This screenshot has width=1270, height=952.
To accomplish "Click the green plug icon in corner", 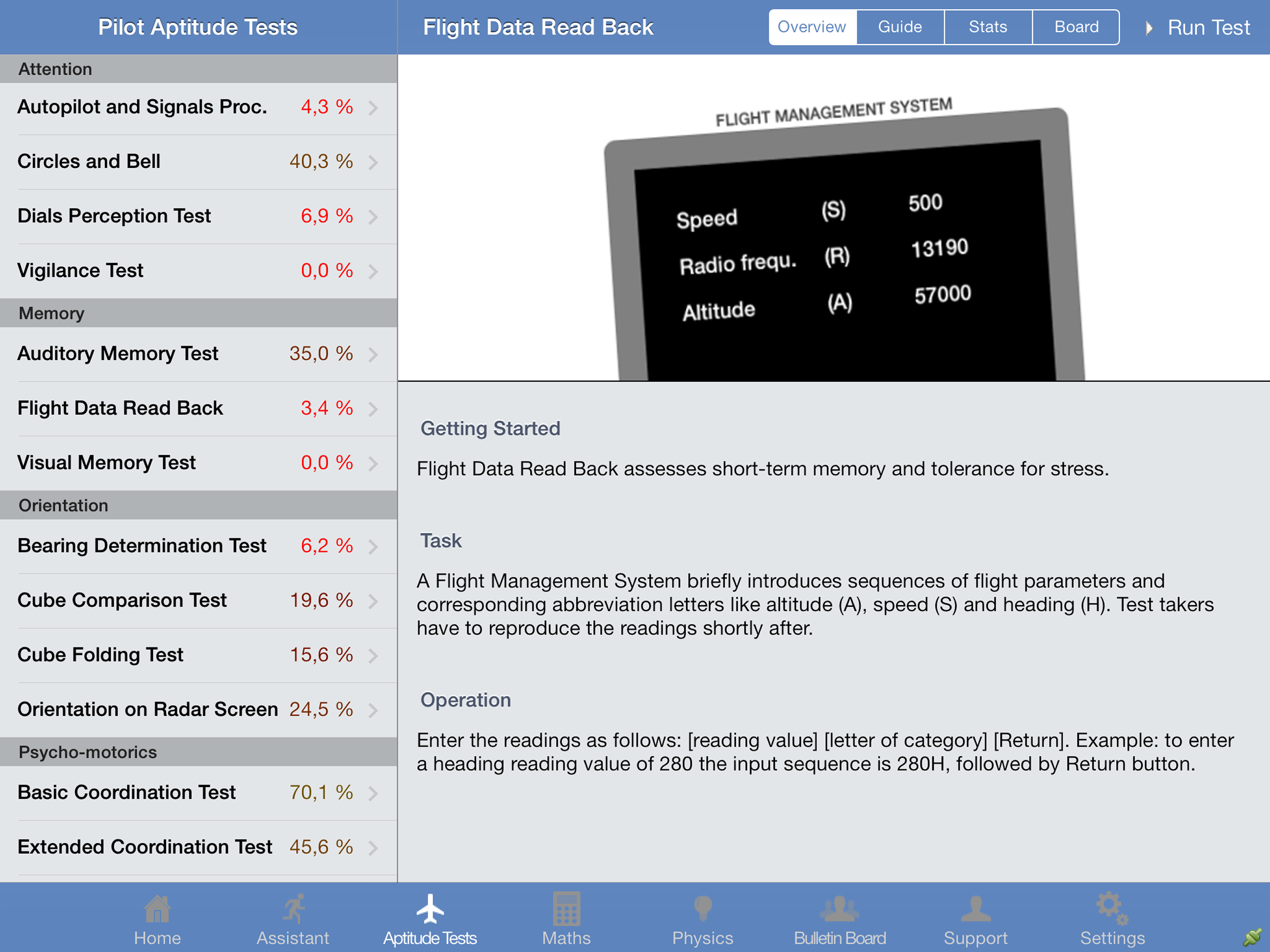I will pyautogui.click(x=1253, y=937).
